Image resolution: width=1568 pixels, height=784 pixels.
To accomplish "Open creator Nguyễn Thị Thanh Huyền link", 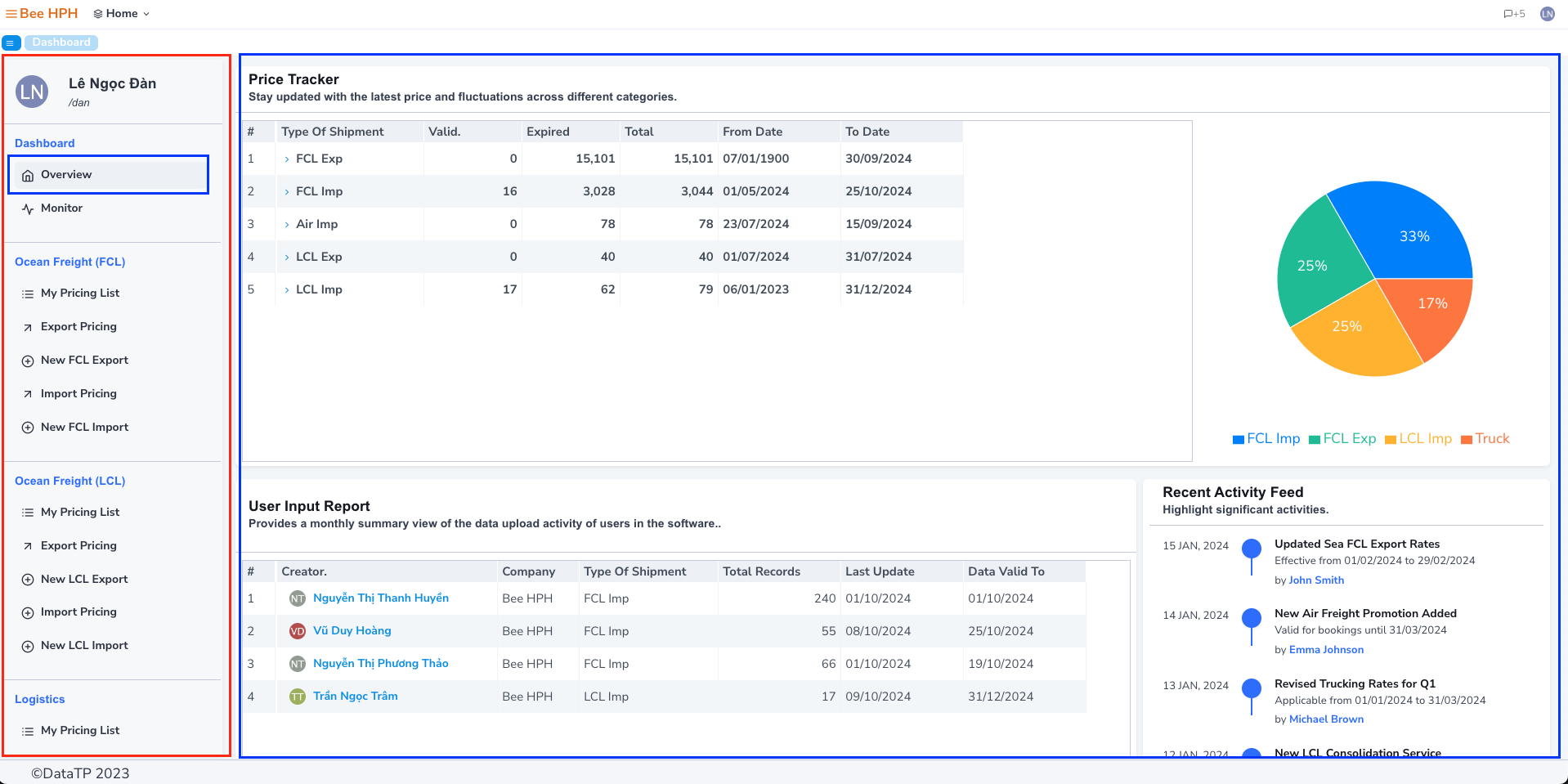I will click(380, 598).
